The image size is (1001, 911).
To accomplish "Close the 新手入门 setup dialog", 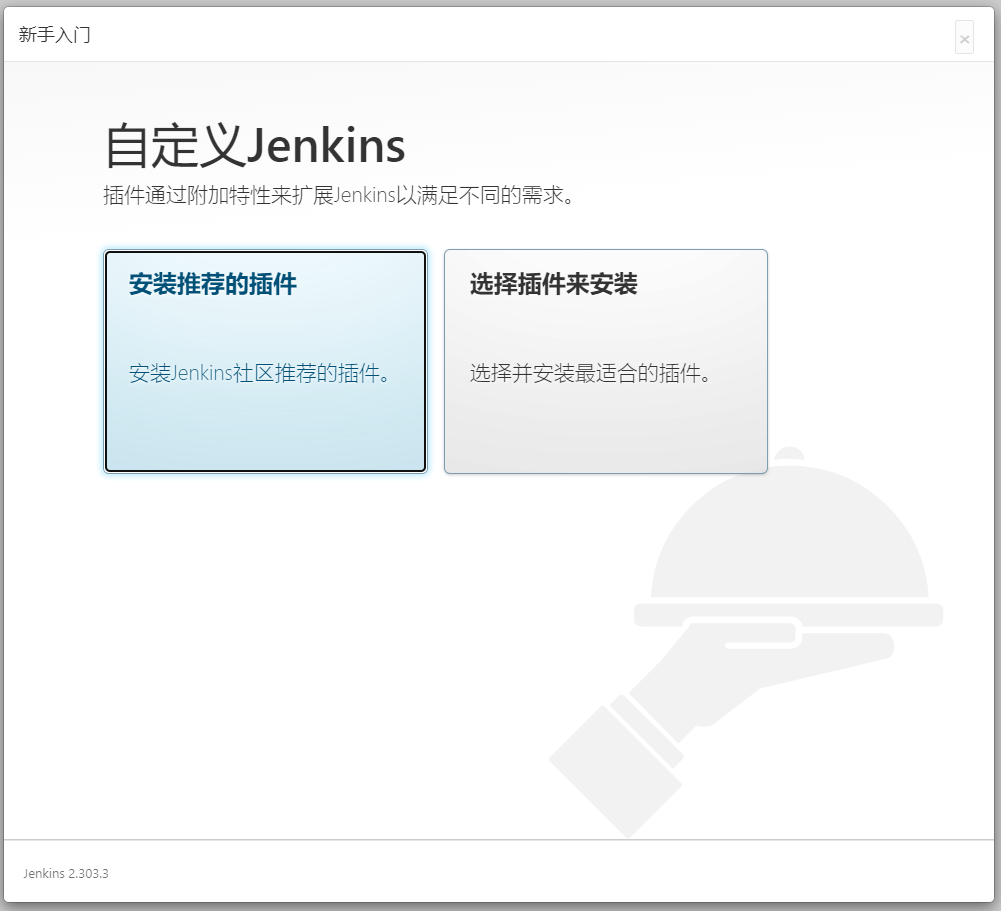I will (964, 38).
